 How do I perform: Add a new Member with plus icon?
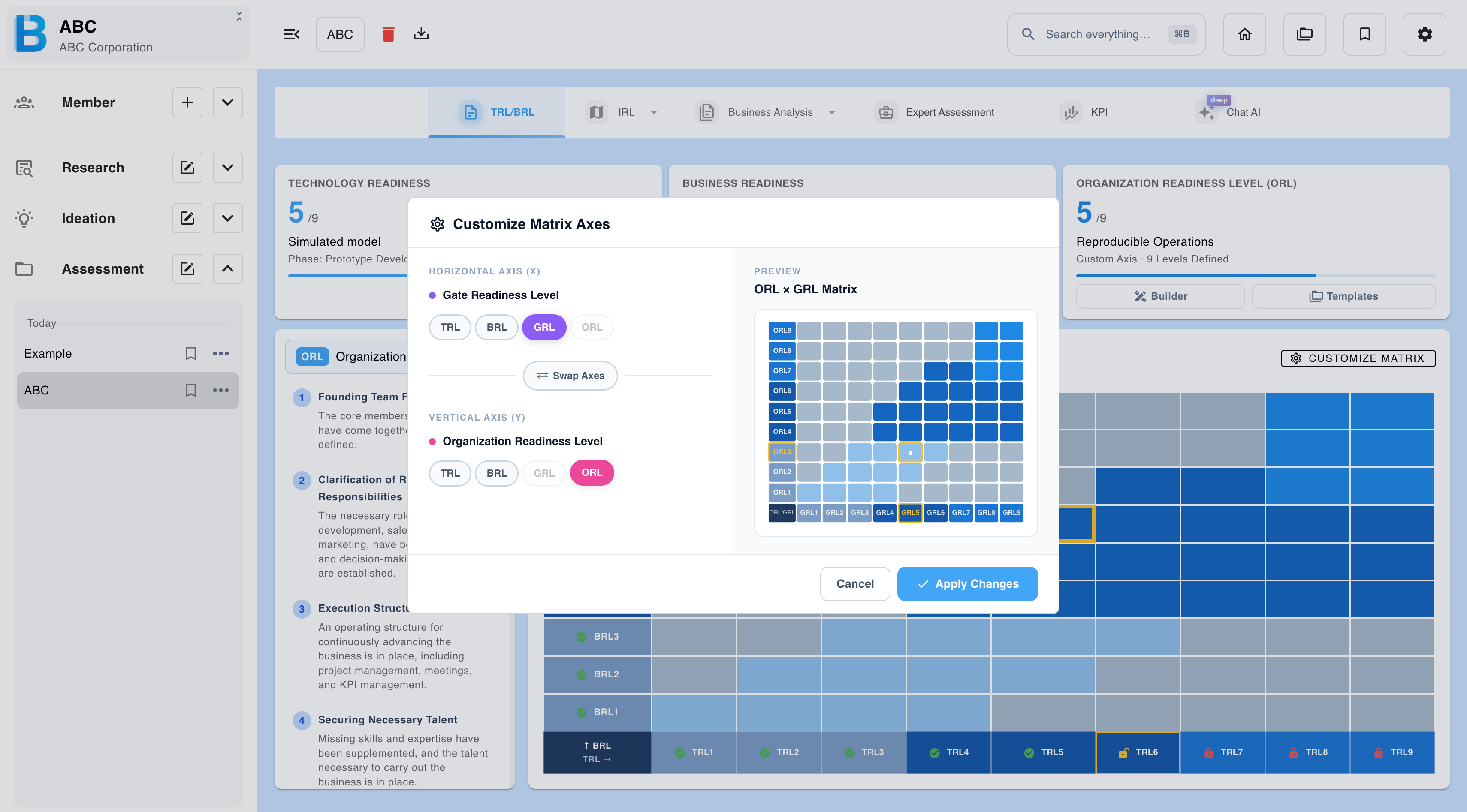coord(187,102)
